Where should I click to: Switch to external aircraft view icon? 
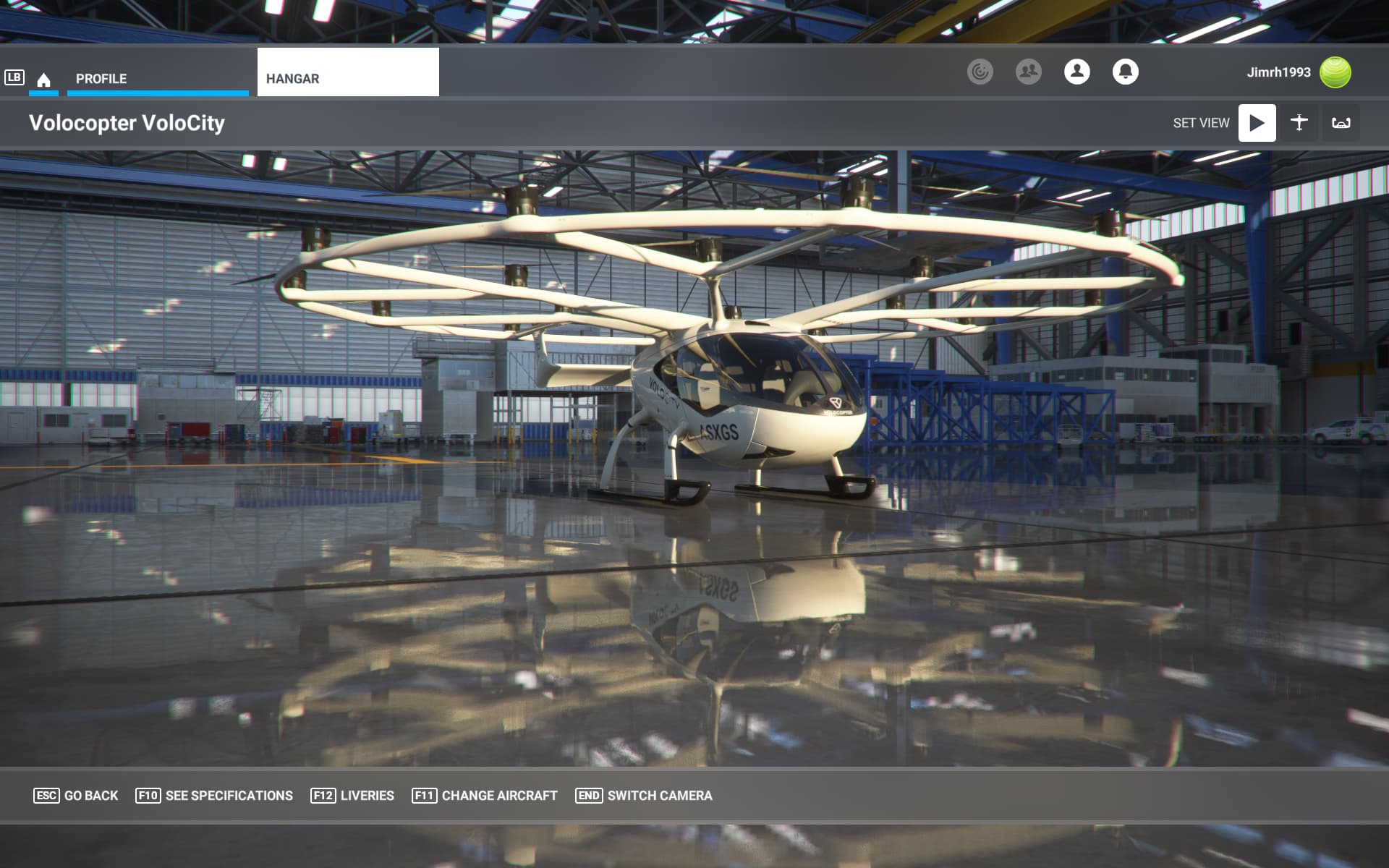click(x=1299, y=123)
